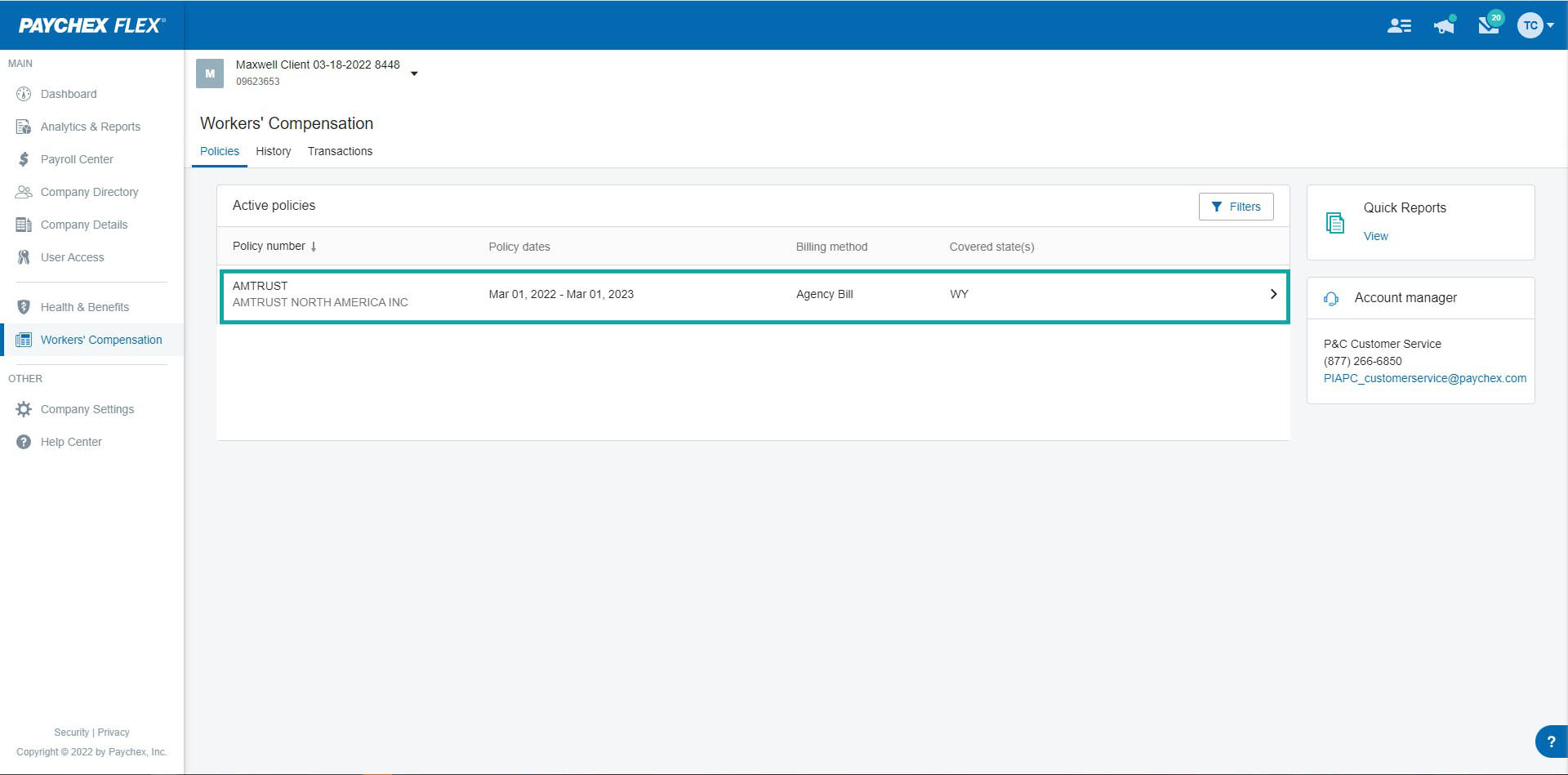Expand AMTRUST policy row chevron
The height and width of the screenshot is (775, 1568).
1273,294
